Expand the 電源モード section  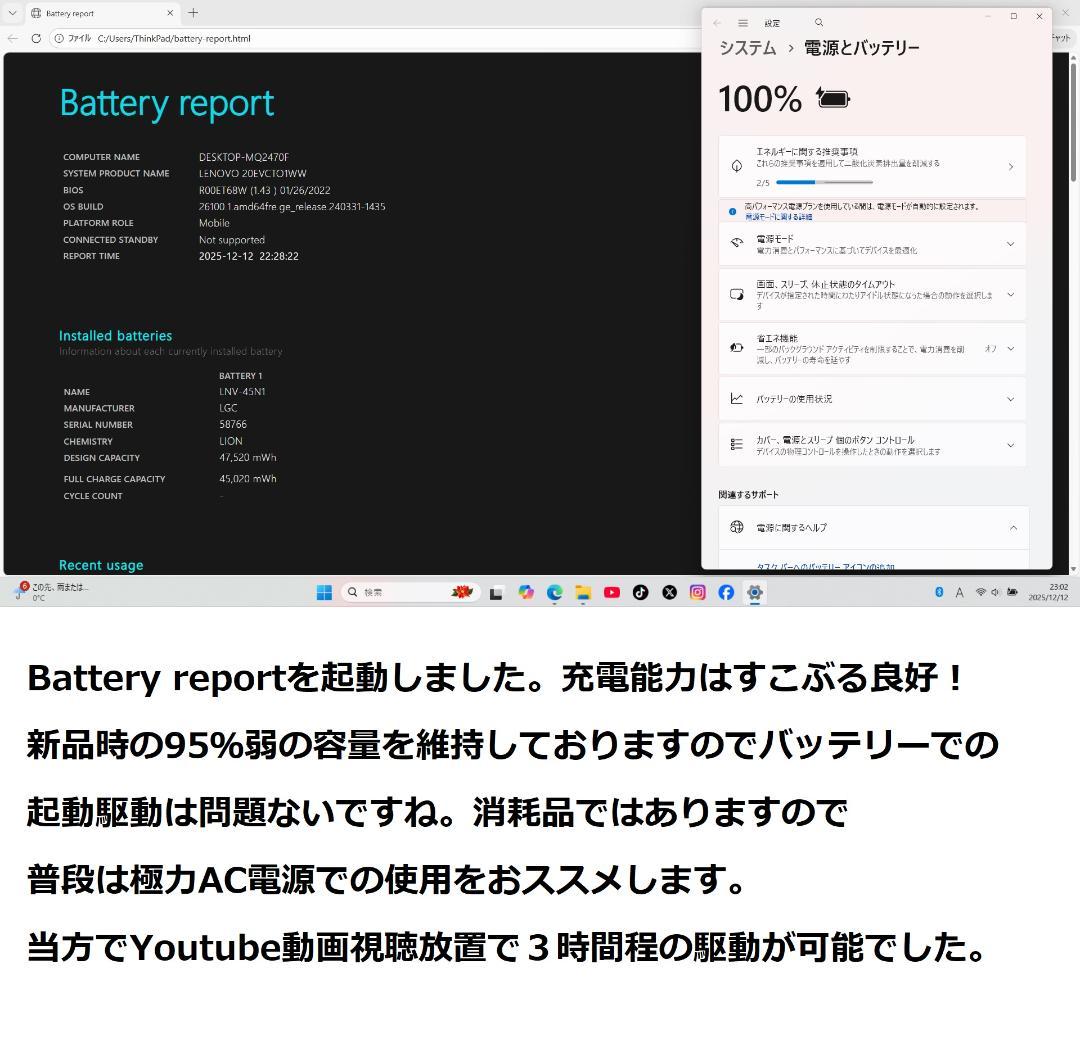(1011, 244)
